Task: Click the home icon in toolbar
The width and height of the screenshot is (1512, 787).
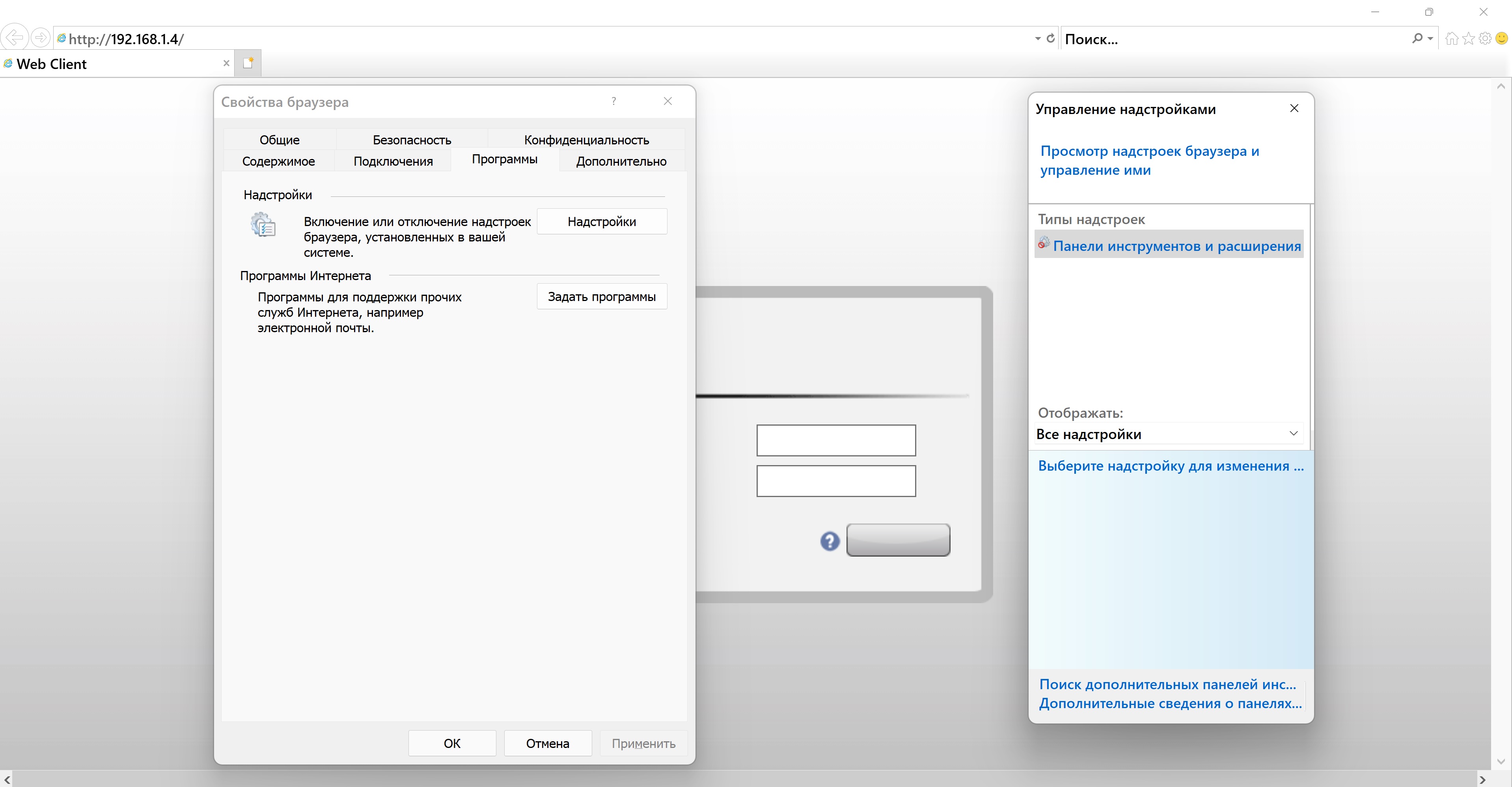Action: click(x=1452, y=39)
